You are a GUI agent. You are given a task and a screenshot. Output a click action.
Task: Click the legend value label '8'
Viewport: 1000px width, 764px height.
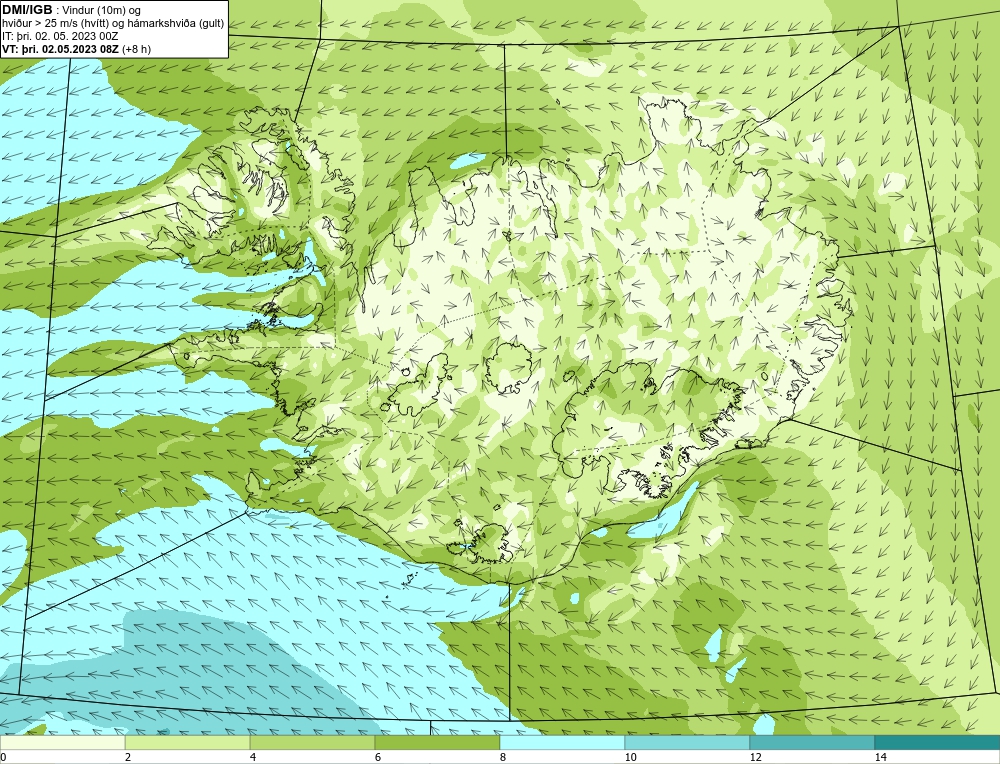click(x=503, y=757)
